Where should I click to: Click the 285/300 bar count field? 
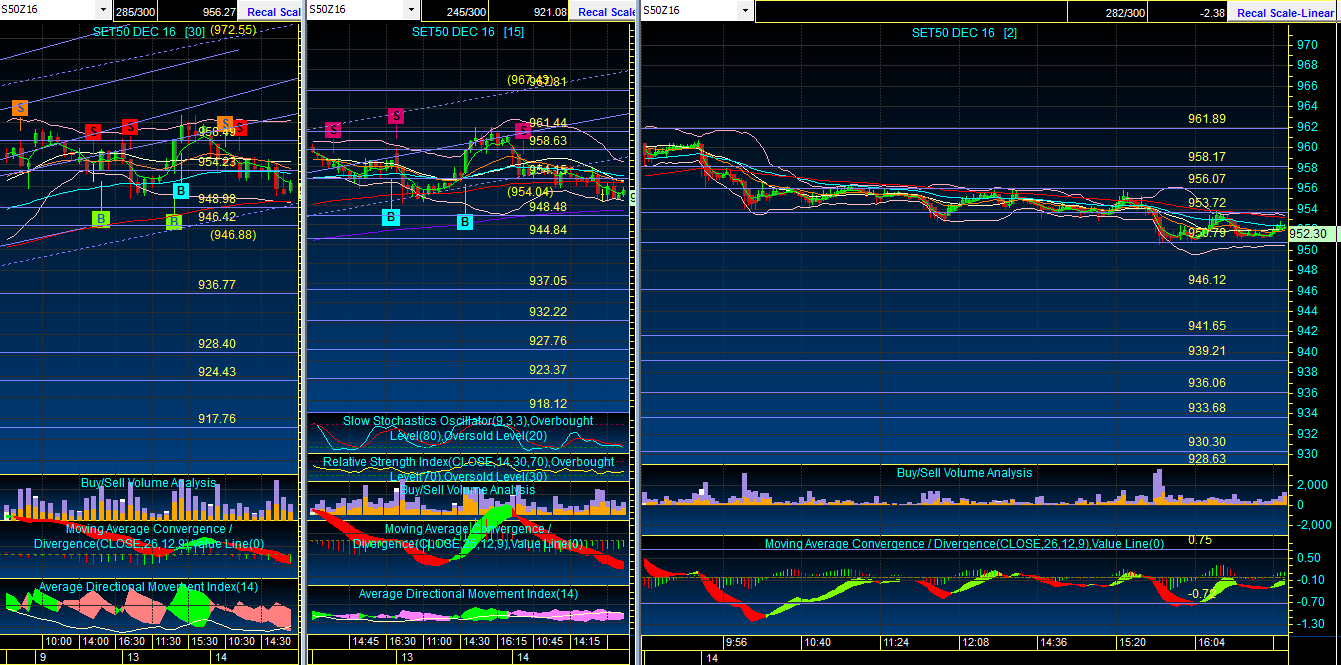(135, 12)
